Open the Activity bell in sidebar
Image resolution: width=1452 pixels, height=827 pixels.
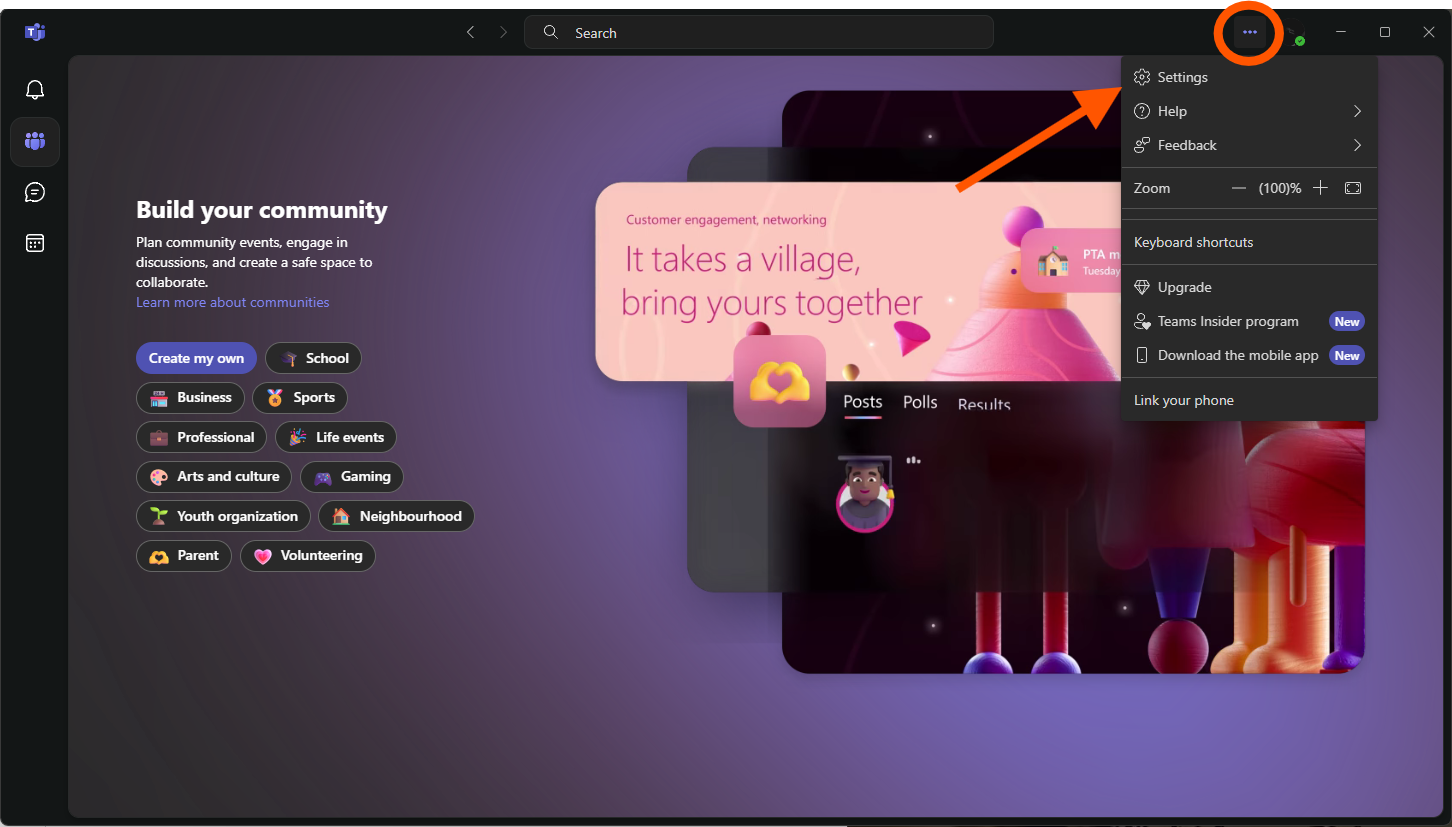(35, 90)
